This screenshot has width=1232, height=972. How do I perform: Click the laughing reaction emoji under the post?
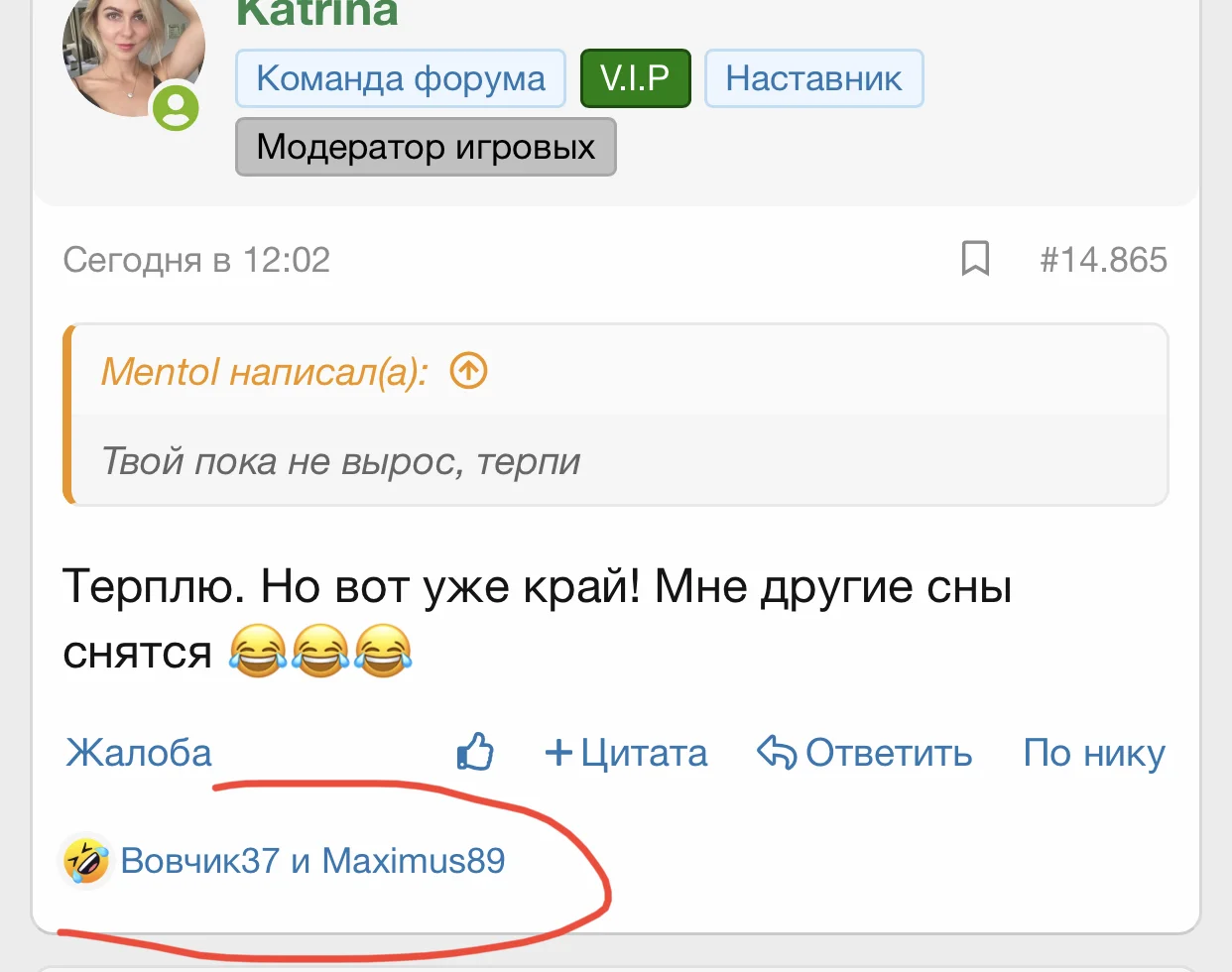click(86, 860)
